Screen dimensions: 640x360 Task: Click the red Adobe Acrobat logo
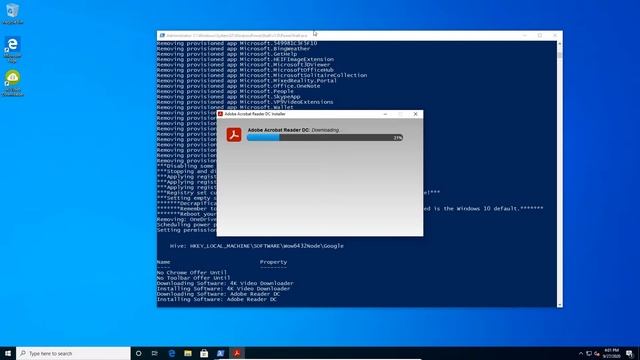(x=234, y=135)
